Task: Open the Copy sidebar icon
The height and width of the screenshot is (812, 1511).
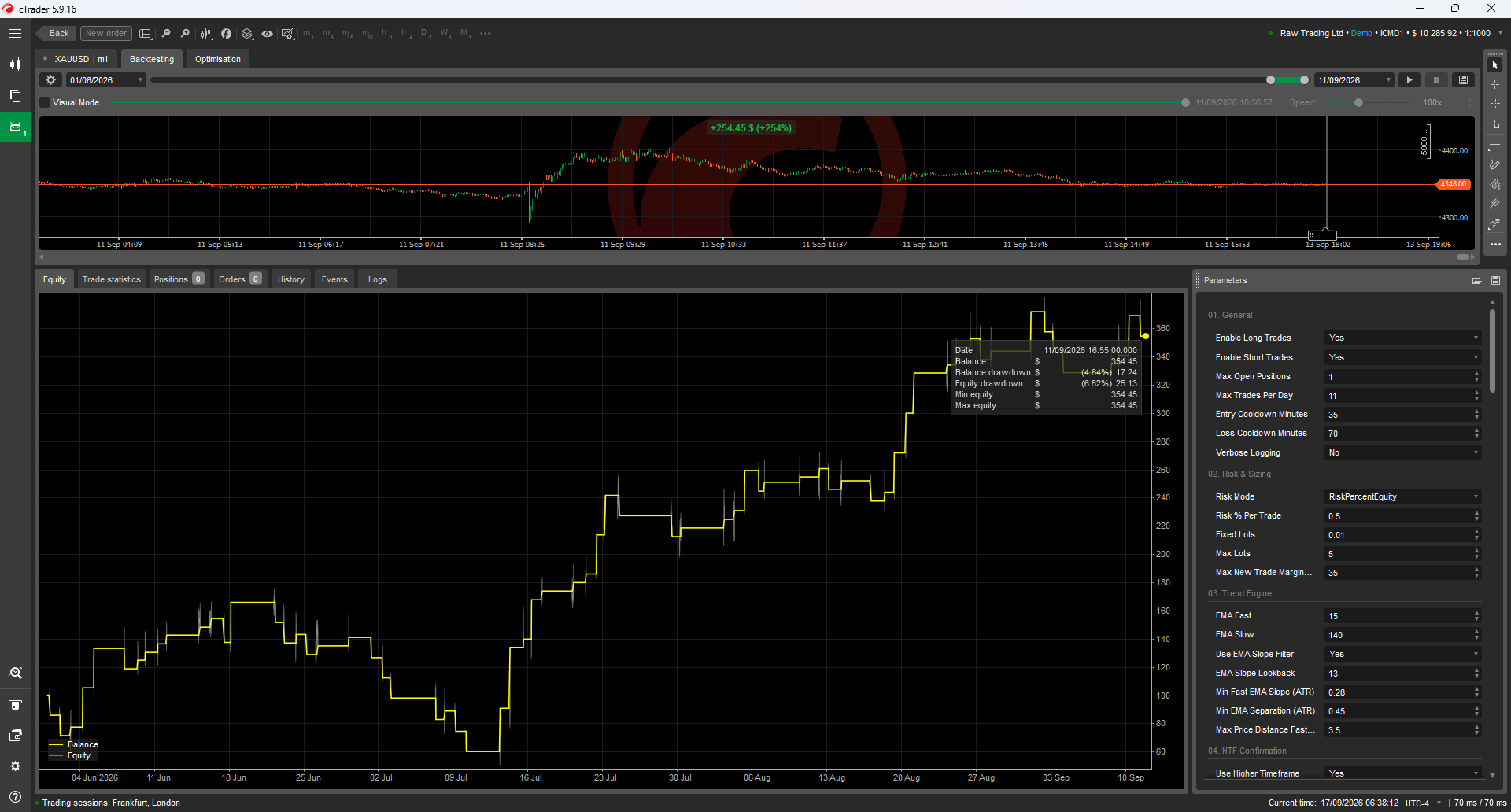Action: (15, 96)
